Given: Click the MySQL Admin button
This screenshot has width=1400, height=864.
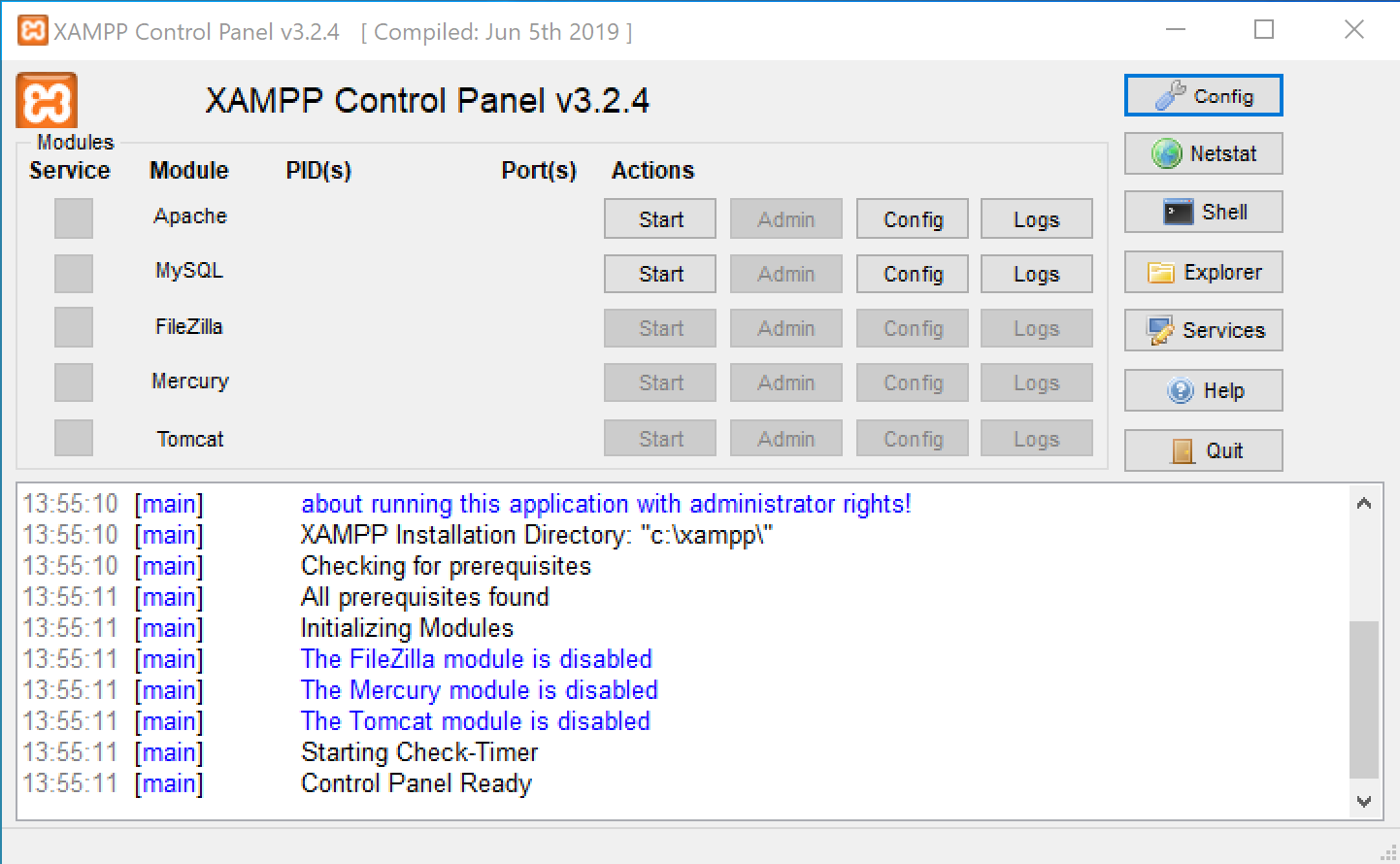Looking at the screenshot, I should click(x=786, y=274).
